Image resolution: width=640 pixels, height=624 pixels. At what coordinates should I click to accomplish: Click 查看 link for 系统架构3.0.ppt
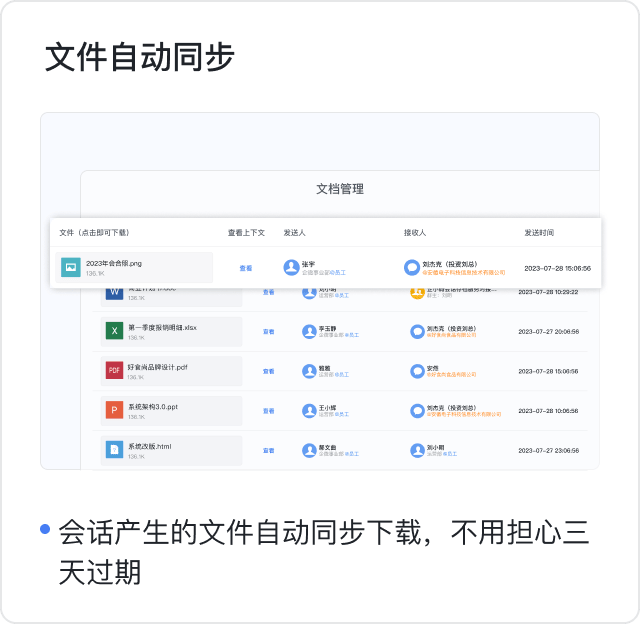pyautogui.click(x=268, y=411)
